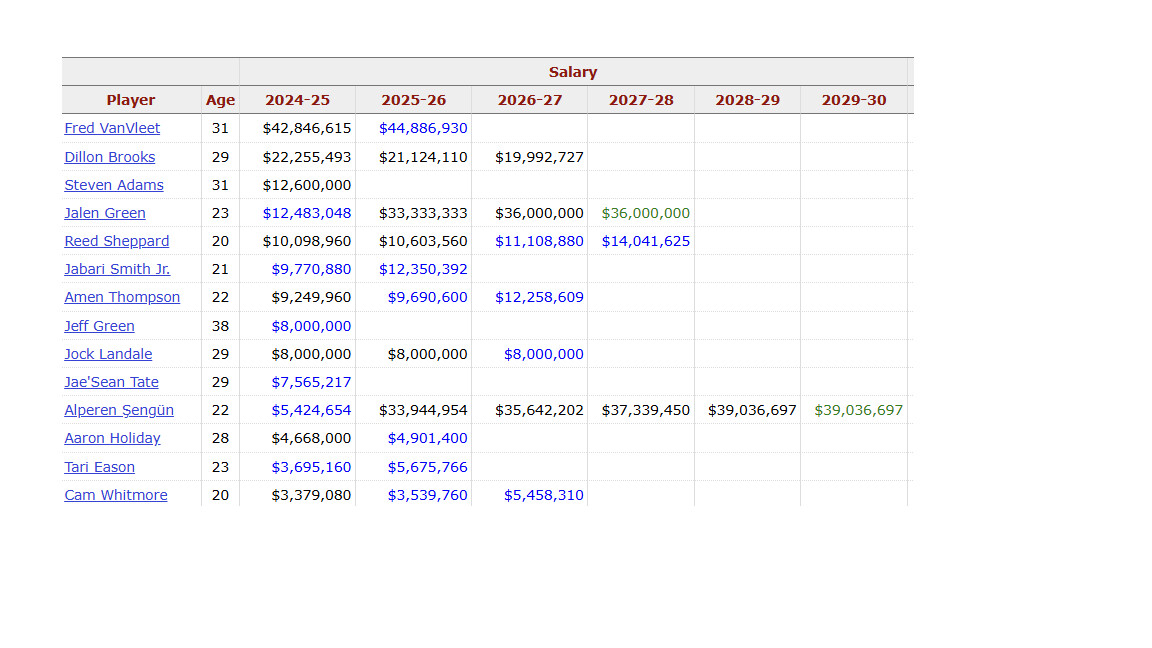
Task: Select Alperen Şengün's $33,944,954 salary
Action: pos(423,410)
